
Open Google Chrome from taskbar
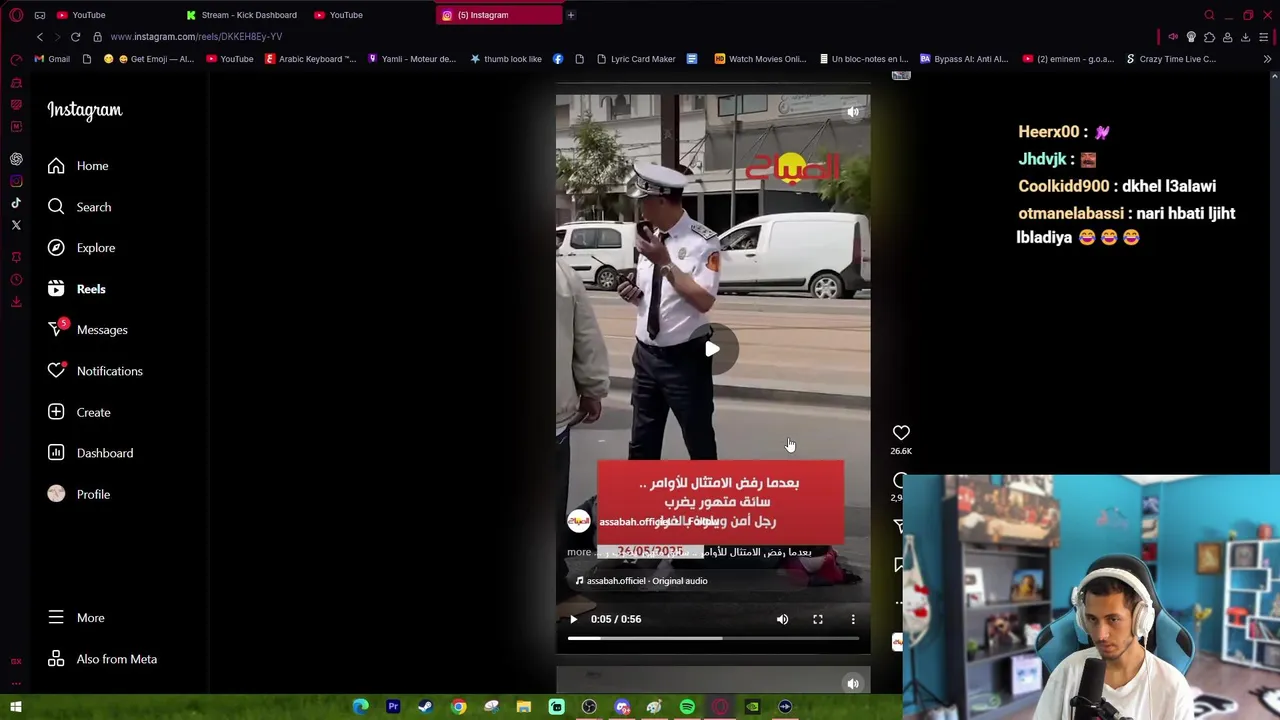[458, 707]
